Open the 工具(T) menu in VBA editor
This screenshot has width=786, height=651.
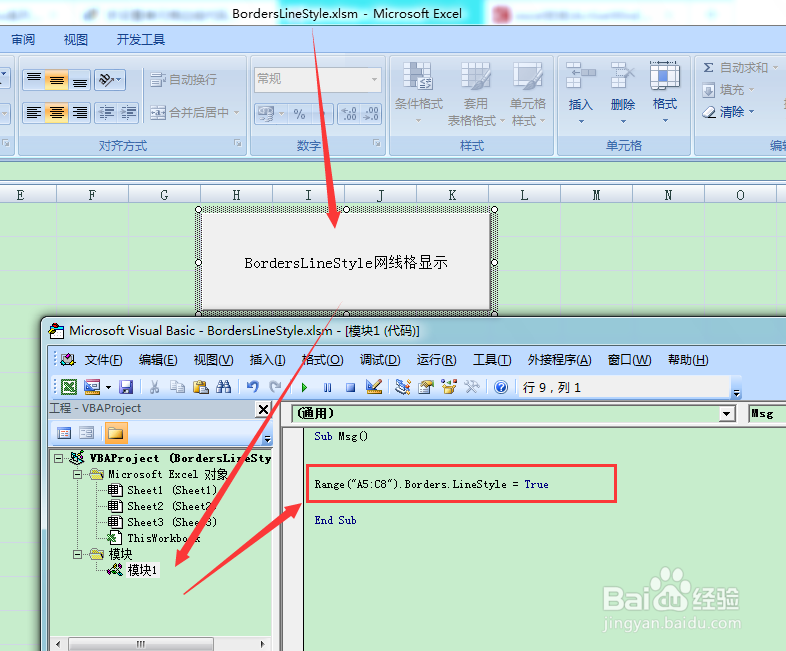coord(492,360)
